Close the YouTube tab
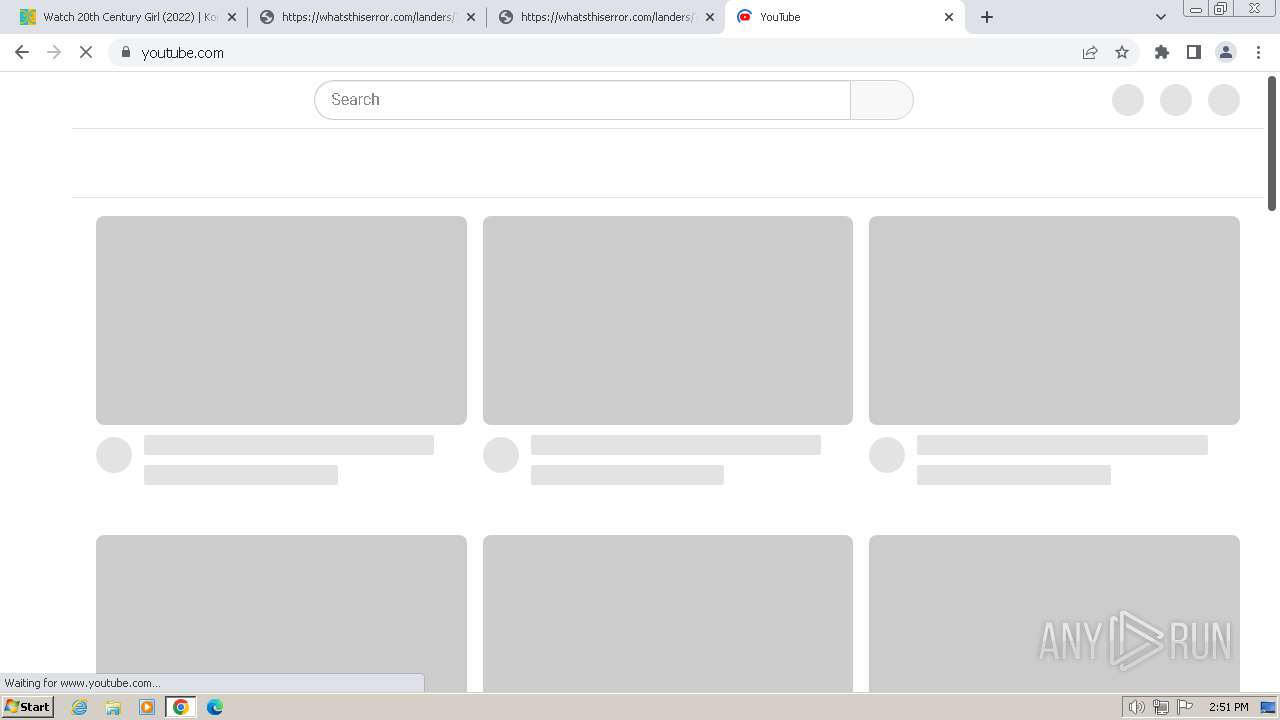Viewport: 1280px width, 720px height. (x=949, y=17)
